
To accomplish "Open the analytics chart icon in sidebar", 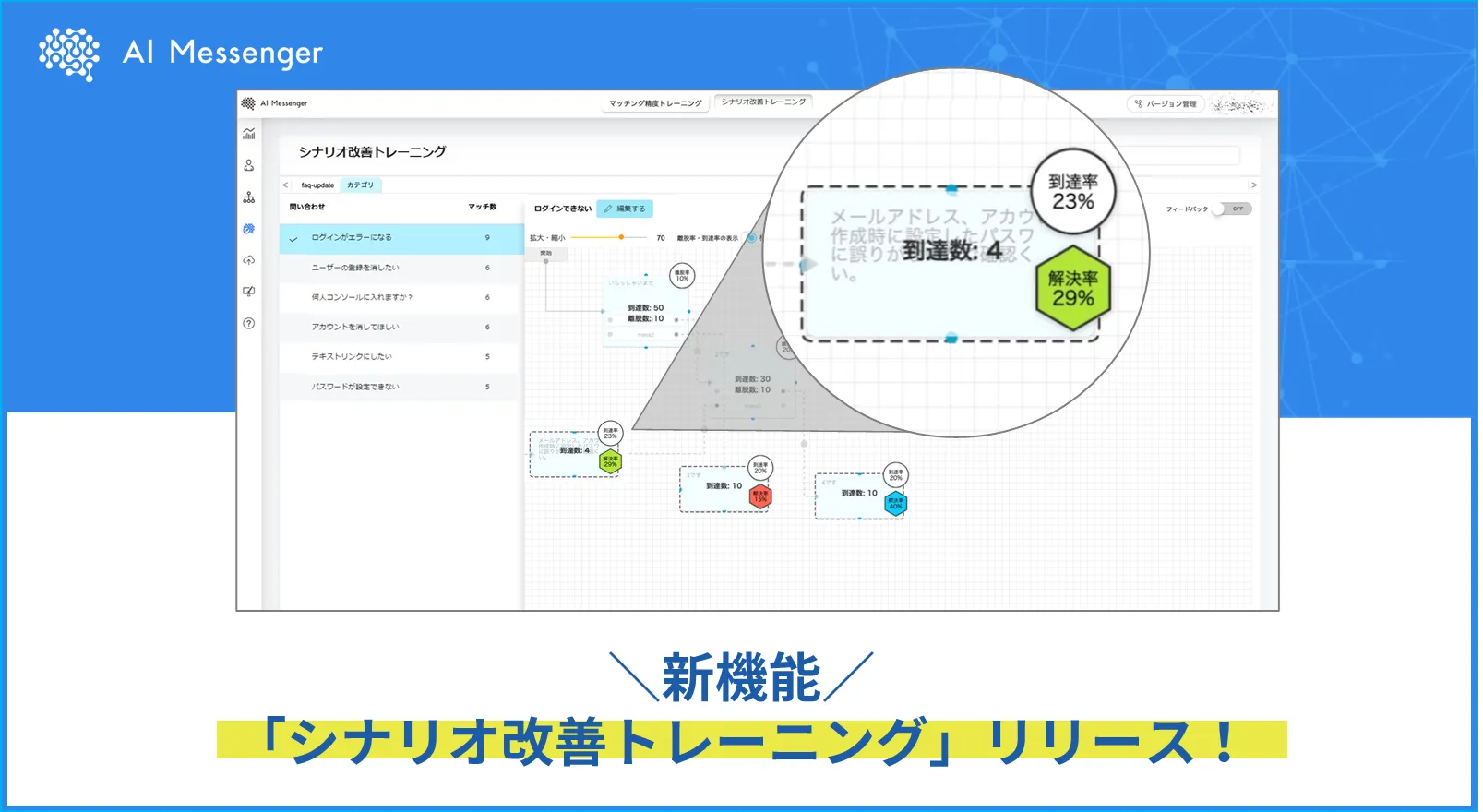I will (x=249, y=134).
